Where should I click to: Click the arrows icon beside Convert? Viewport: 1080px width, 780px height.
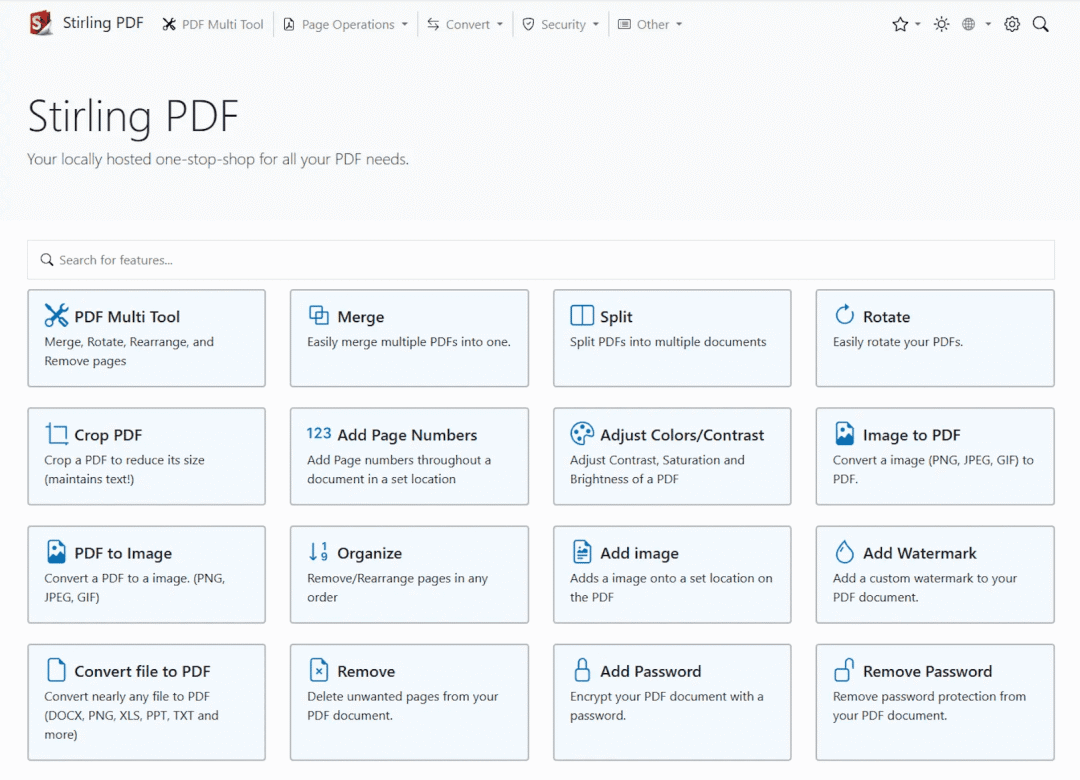[433, 24]
